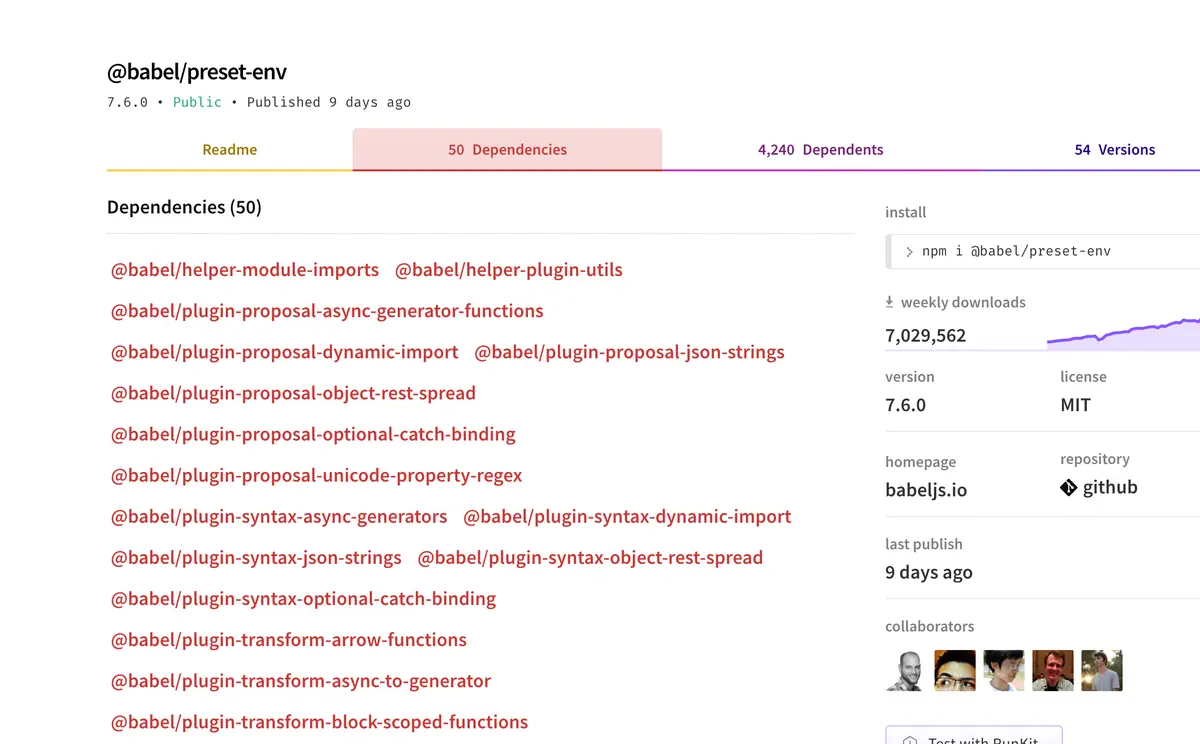Open @babel/helper-plugin-utils dependency link
Viewport: 1200px width, 744px height.
(x=509, y=270)
